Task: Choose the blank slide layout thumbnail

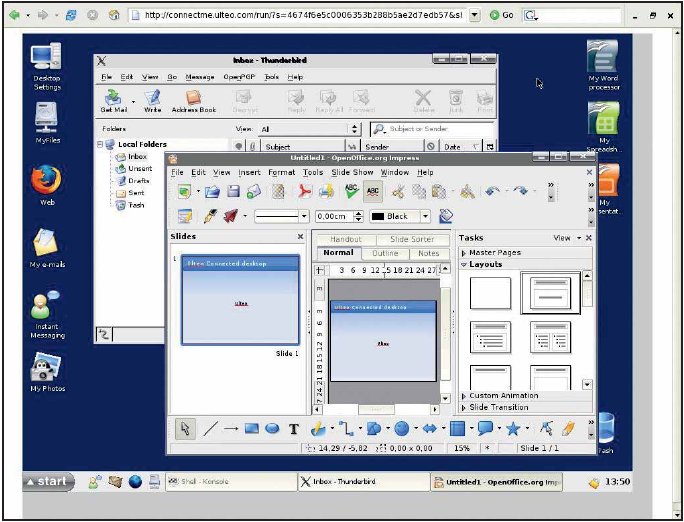Action: 490,293
